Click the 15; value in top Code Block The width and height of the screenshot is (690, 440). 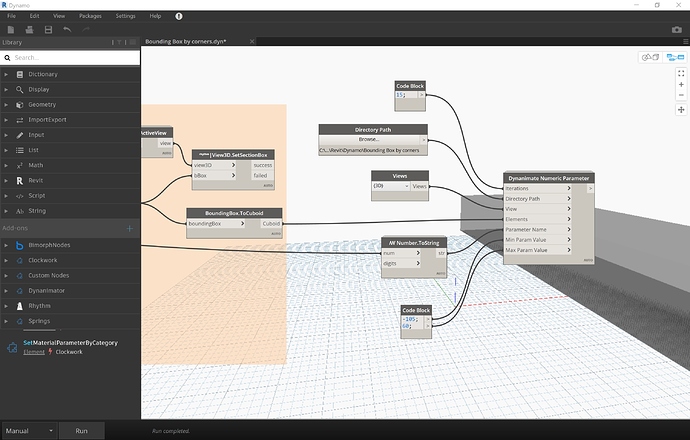[x=400, y=95]
